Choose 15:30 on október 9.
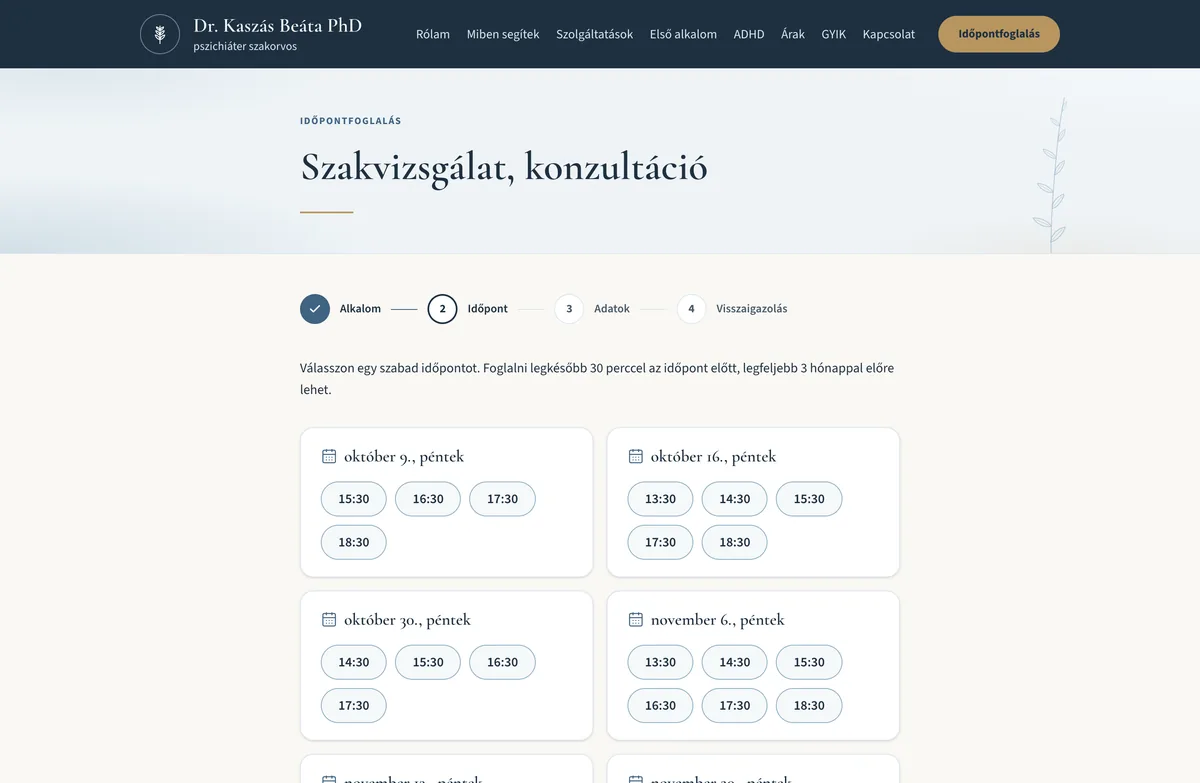This screenshot has width=1200, height=783. pyautogui.click(x=354, y=499)
